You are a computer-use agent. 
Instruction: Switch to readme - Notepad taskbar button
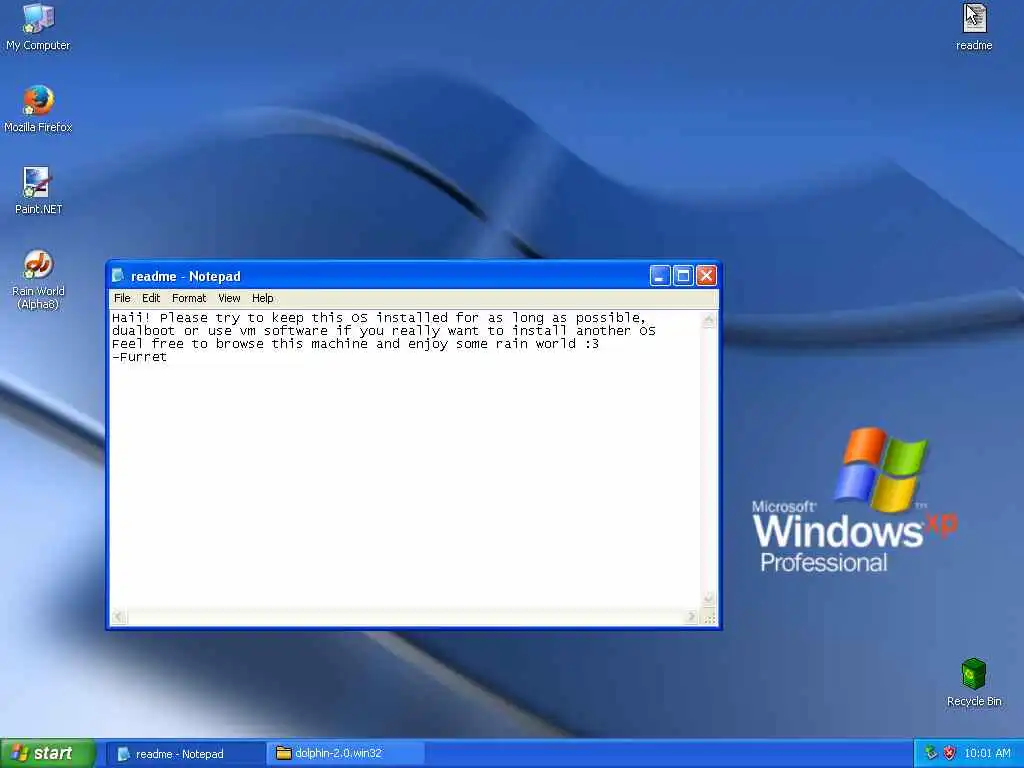pyautogui.click(x=185, y=754)
